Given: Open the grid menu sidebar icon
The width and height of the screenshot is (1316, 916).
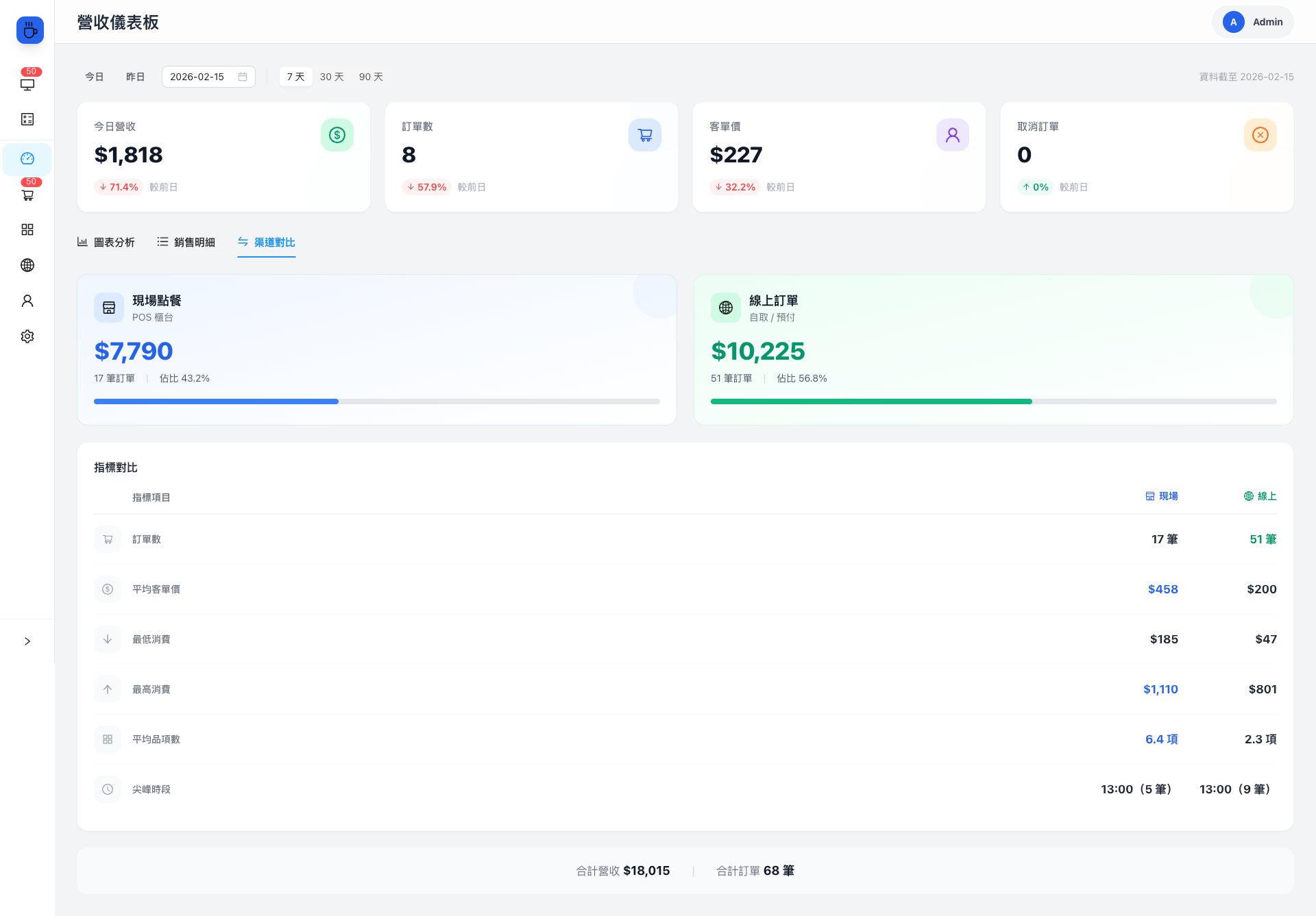Looking at the screenshot, I should click(x=27, y=230).
